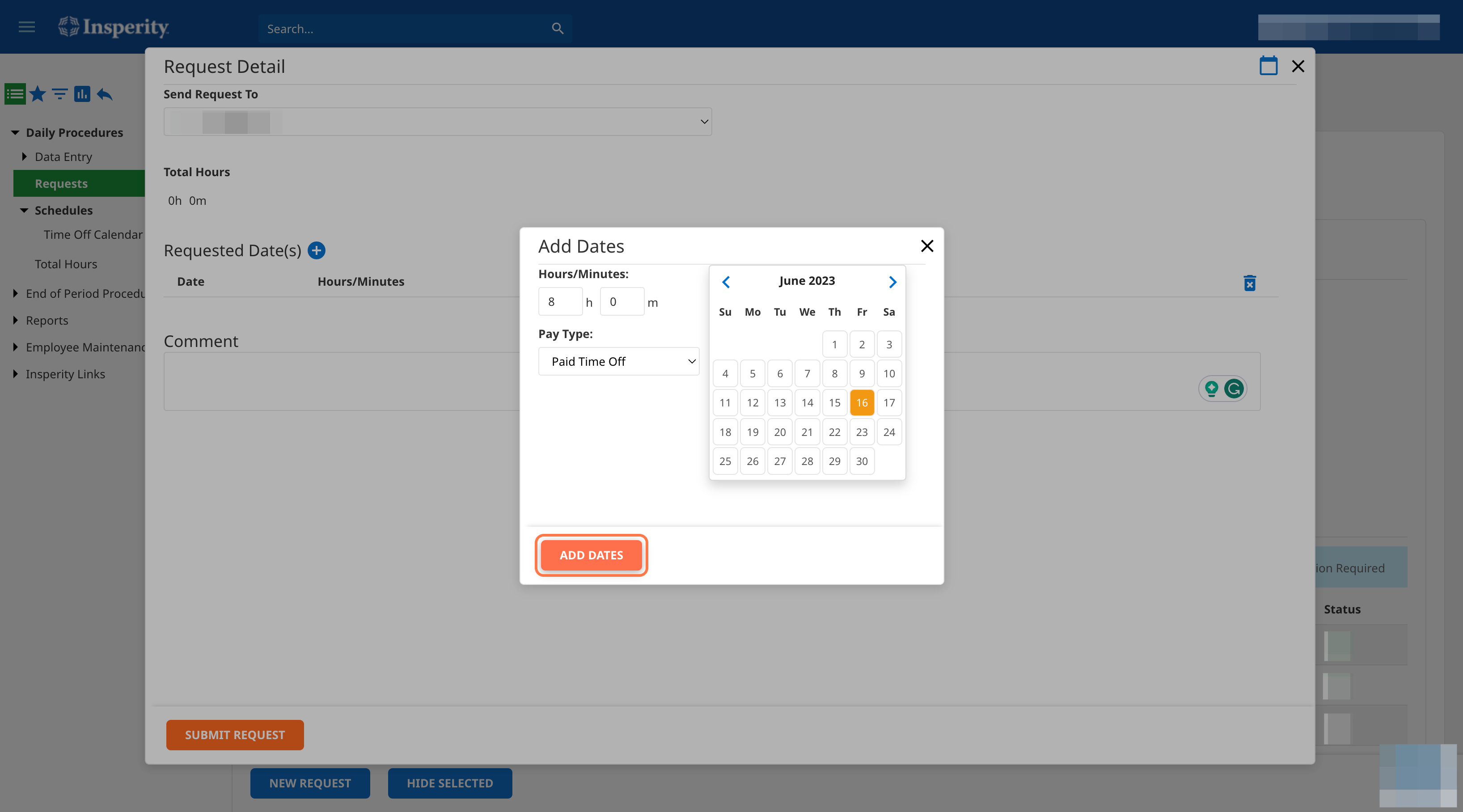Select June 30 in the calendar
The image size is (1463, 812).
pyautogui.click(x=862, y=461)
